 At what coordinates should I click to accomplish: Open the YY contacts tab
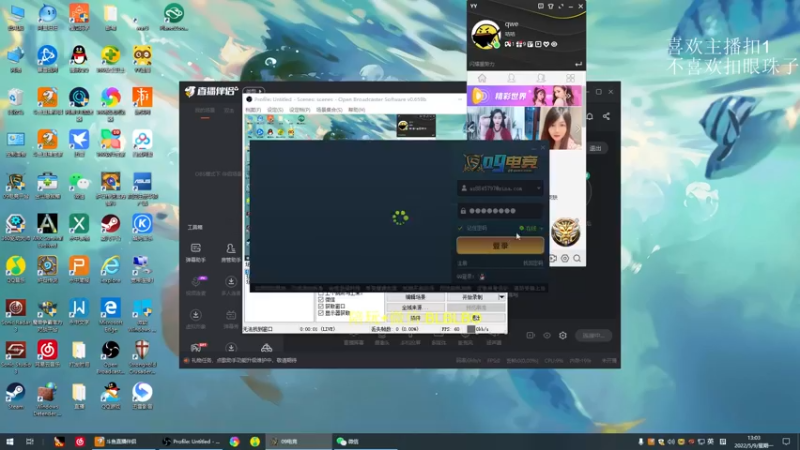(511, 78)
